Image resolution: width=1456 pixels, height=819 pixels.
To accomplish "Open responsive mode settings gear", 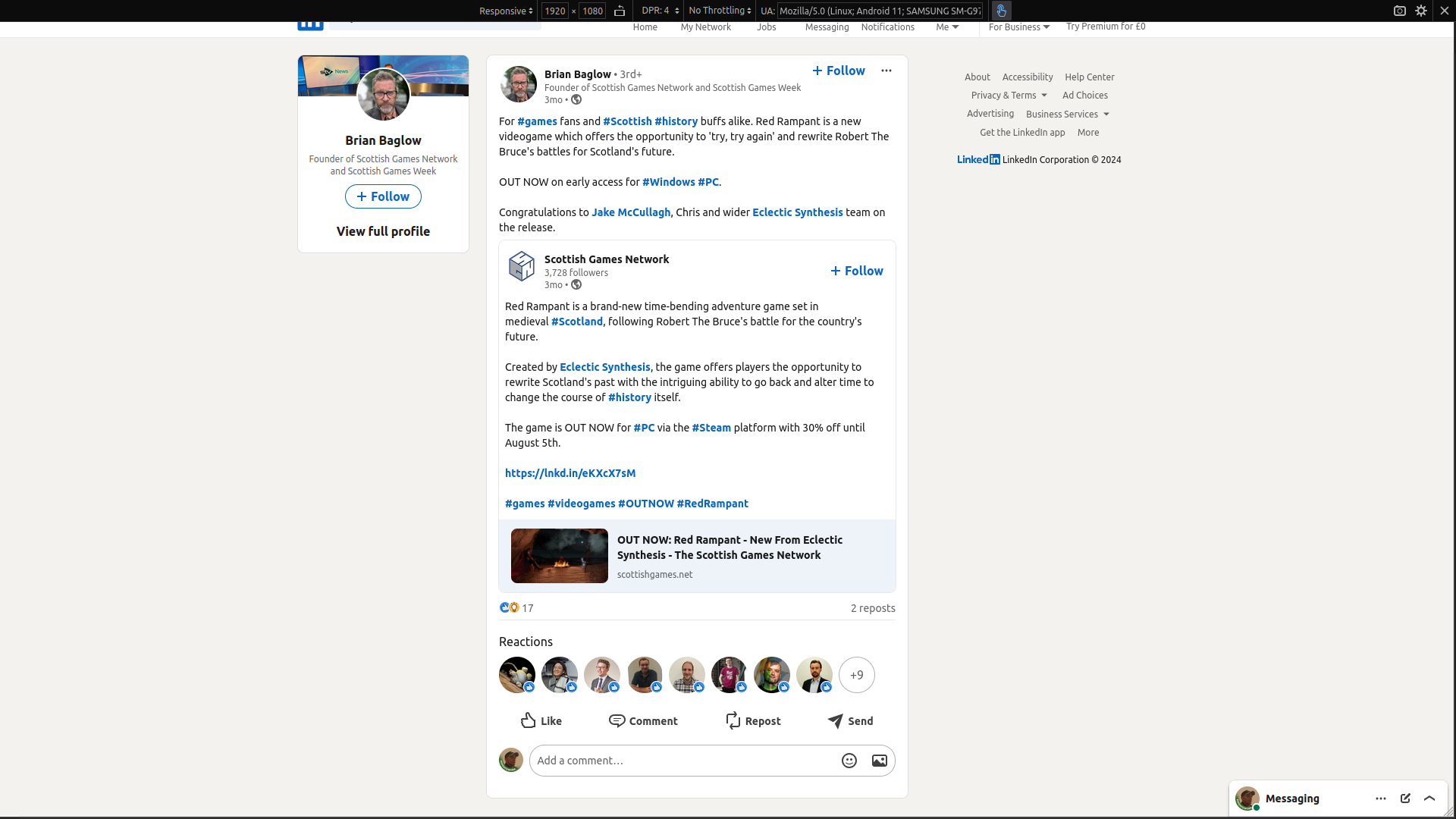I will click(1421, 11).
